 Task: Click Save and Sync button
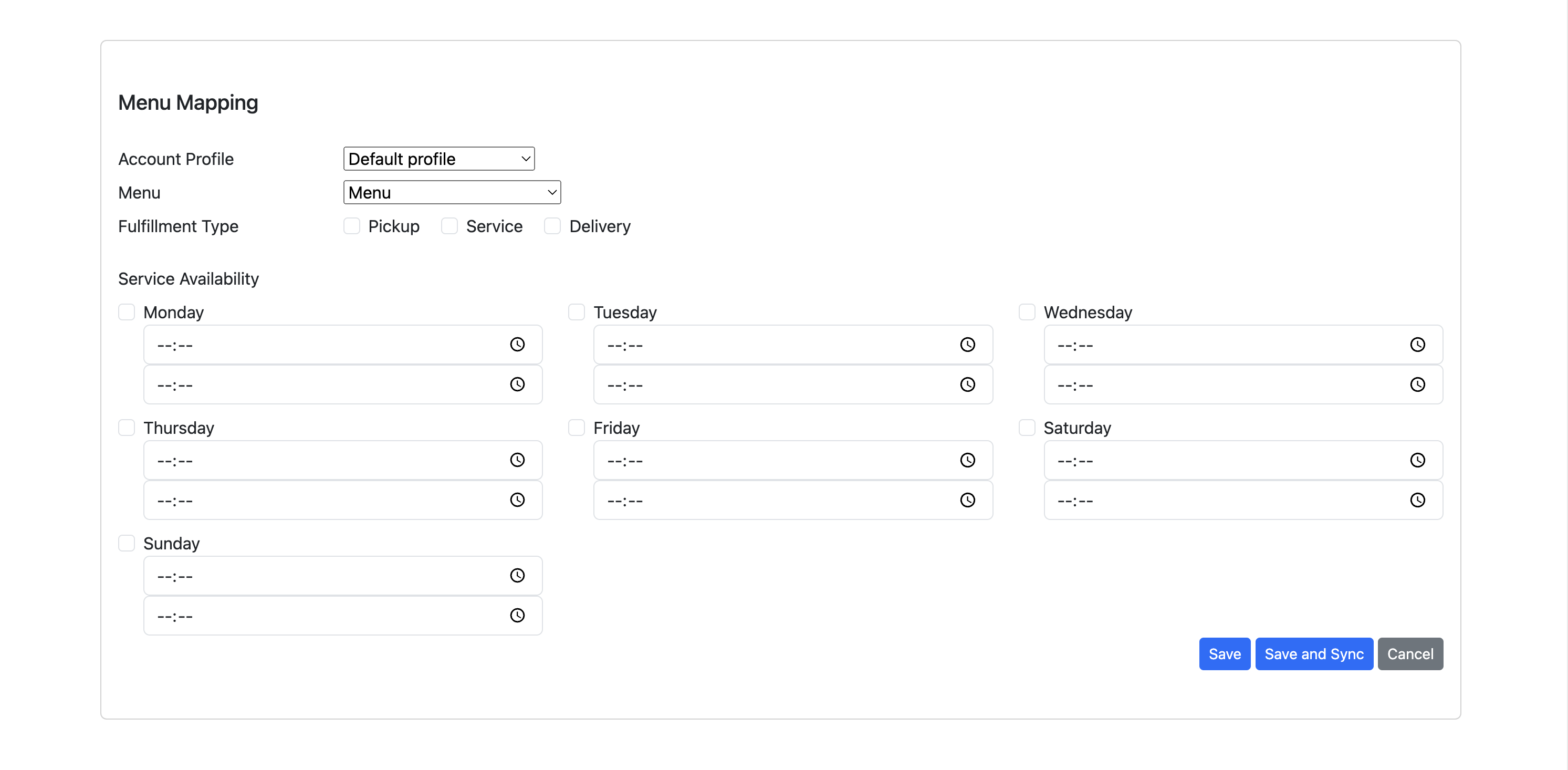(1314, 654)
